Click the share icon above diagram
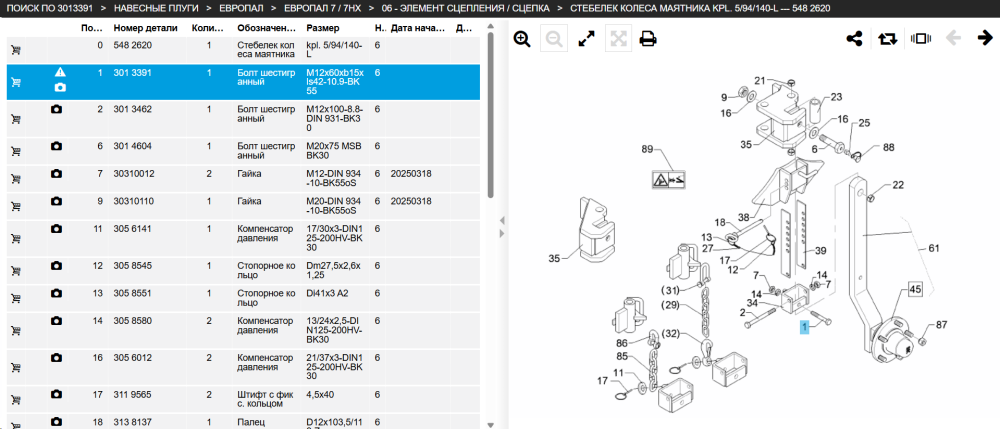The image size is (1000, 429). tap(854, 39)
